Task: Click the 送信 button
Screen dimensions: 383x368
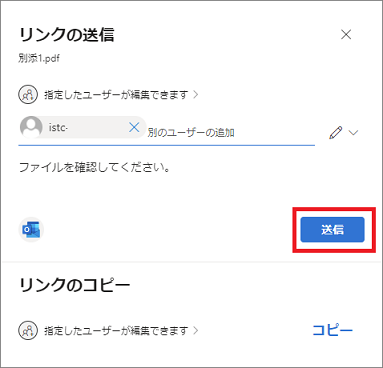Action: [x=332, y=230]
